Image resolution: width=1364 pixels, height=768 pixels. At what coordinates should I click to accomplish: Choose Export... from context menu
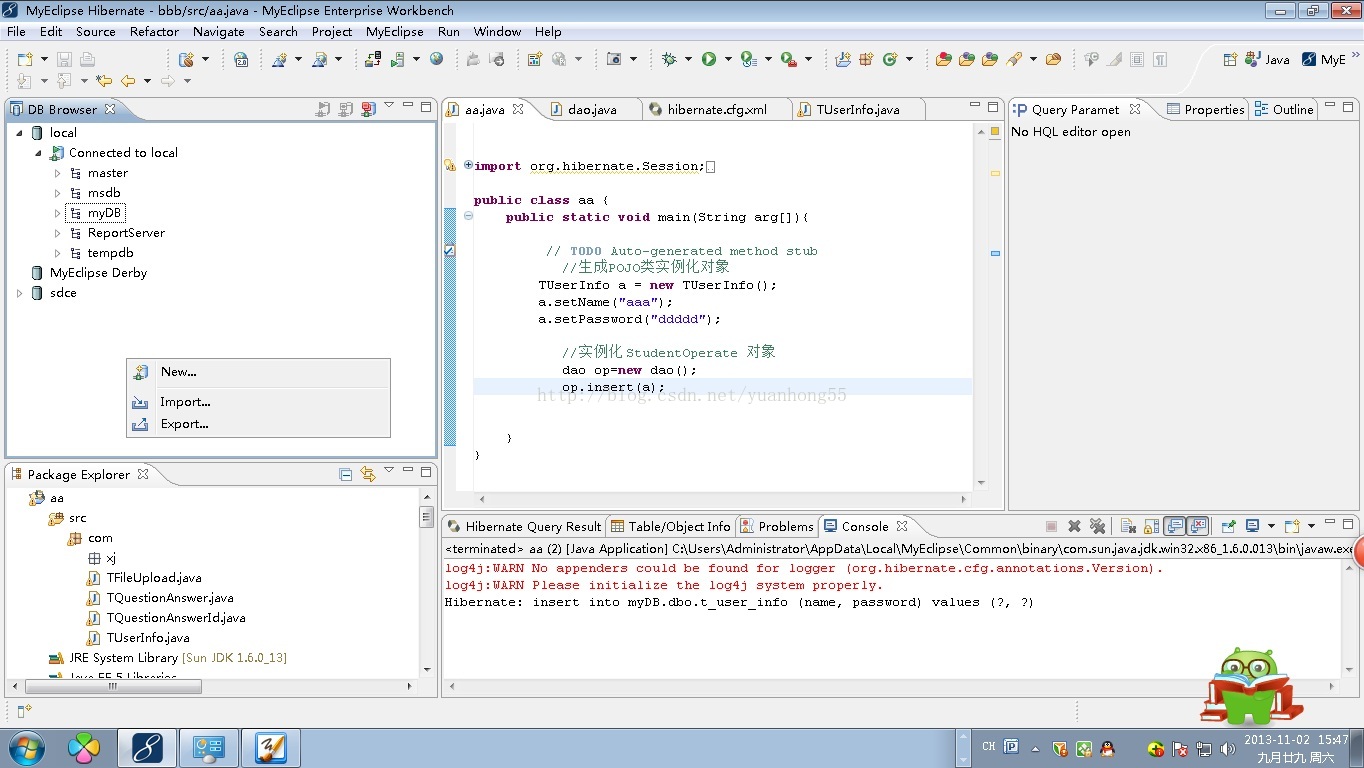tap(258, 424)
